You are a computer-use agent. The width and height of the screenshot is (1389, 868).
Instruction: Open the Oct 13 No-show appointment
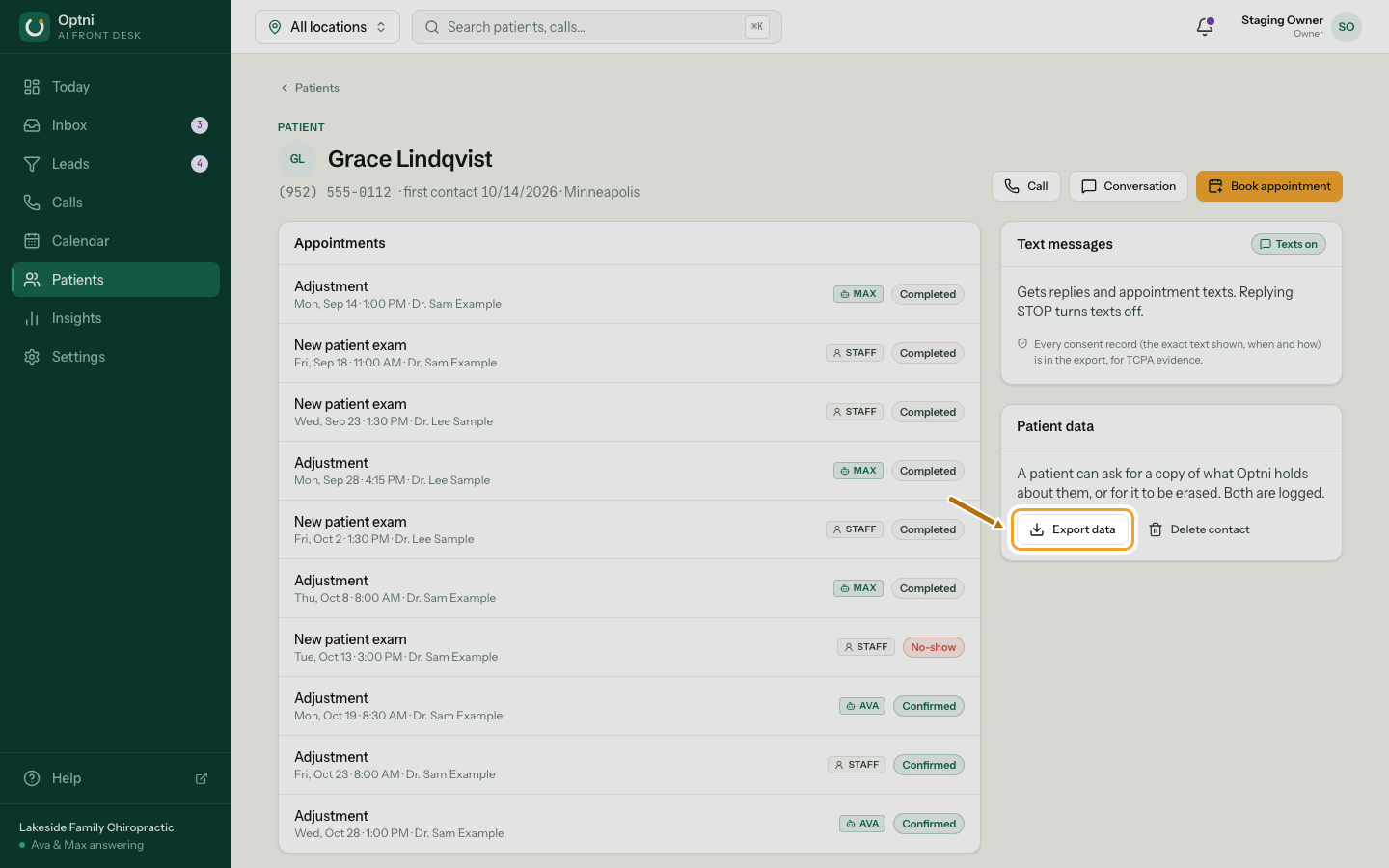coord(629,647)
